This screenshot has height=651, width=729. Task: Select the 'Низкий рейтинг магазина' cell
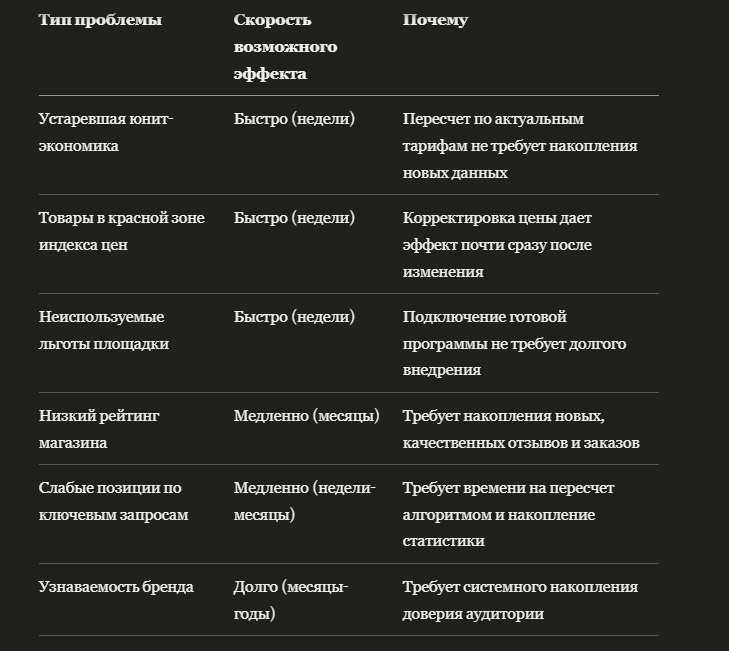[99, 429]
